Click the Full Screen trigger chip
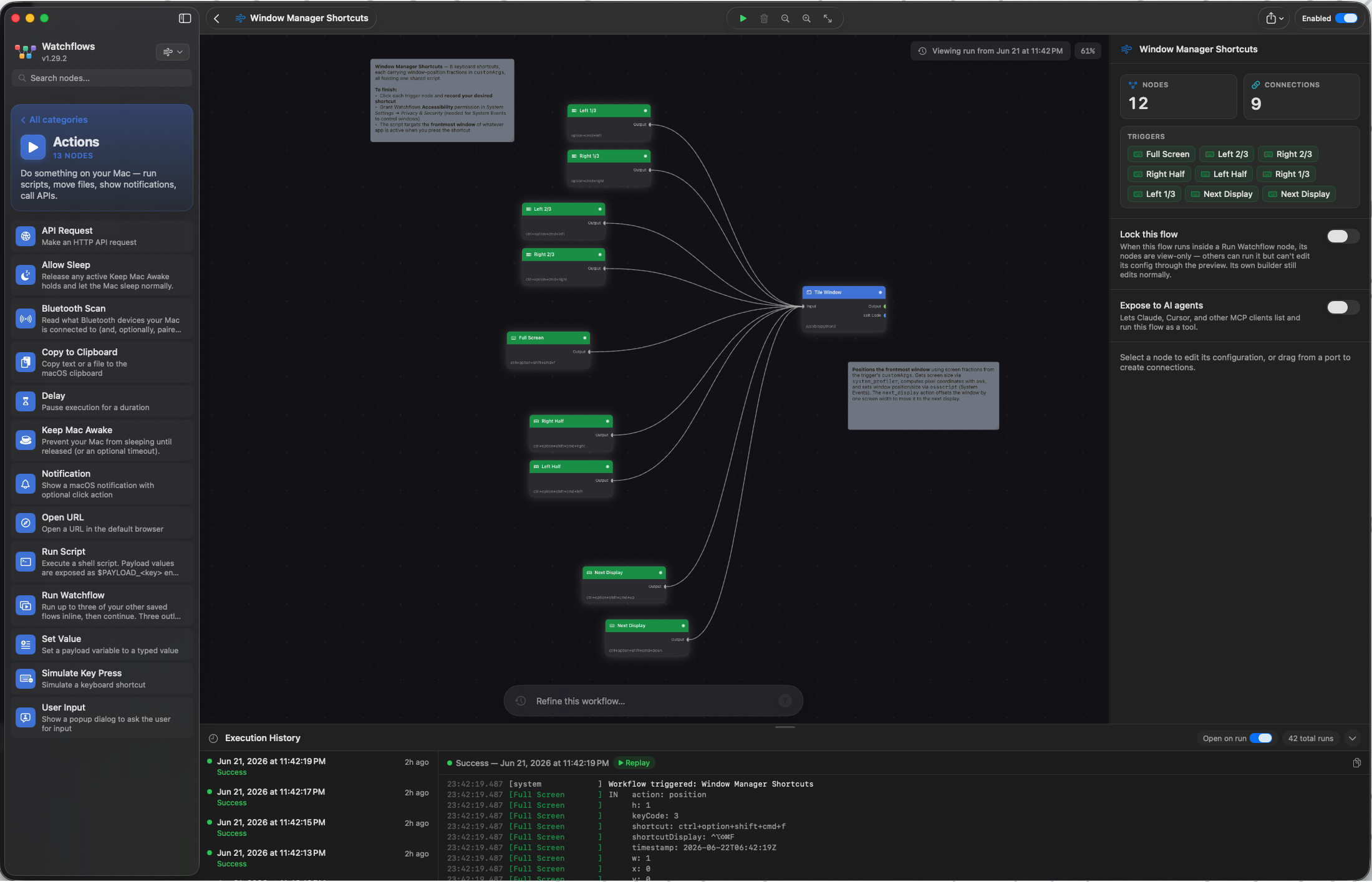 click(1161, 154)
